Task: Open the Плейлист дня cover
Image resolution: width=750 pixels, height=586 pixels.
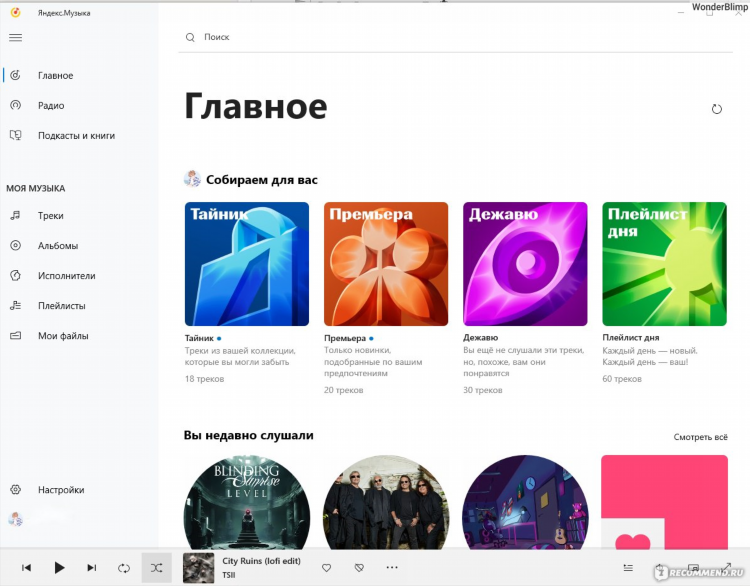Action: click(x=664, y=264)
